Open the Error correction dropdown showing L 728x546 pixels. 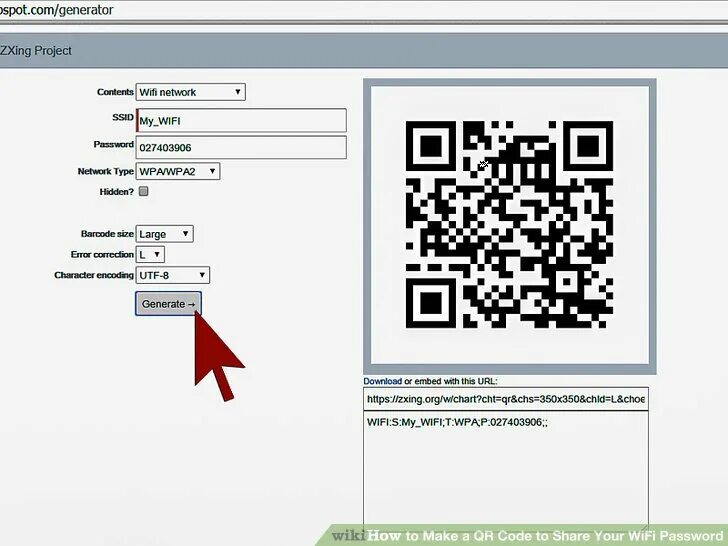150,254
